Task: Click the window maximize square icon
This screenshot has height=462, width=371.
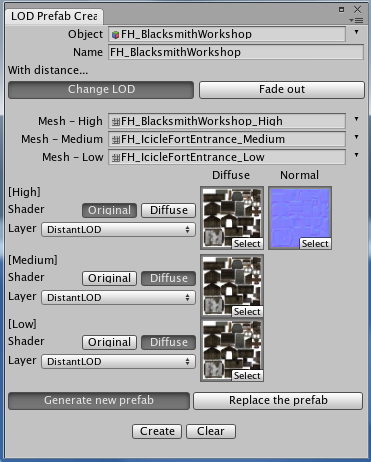Action: point(341,9)
